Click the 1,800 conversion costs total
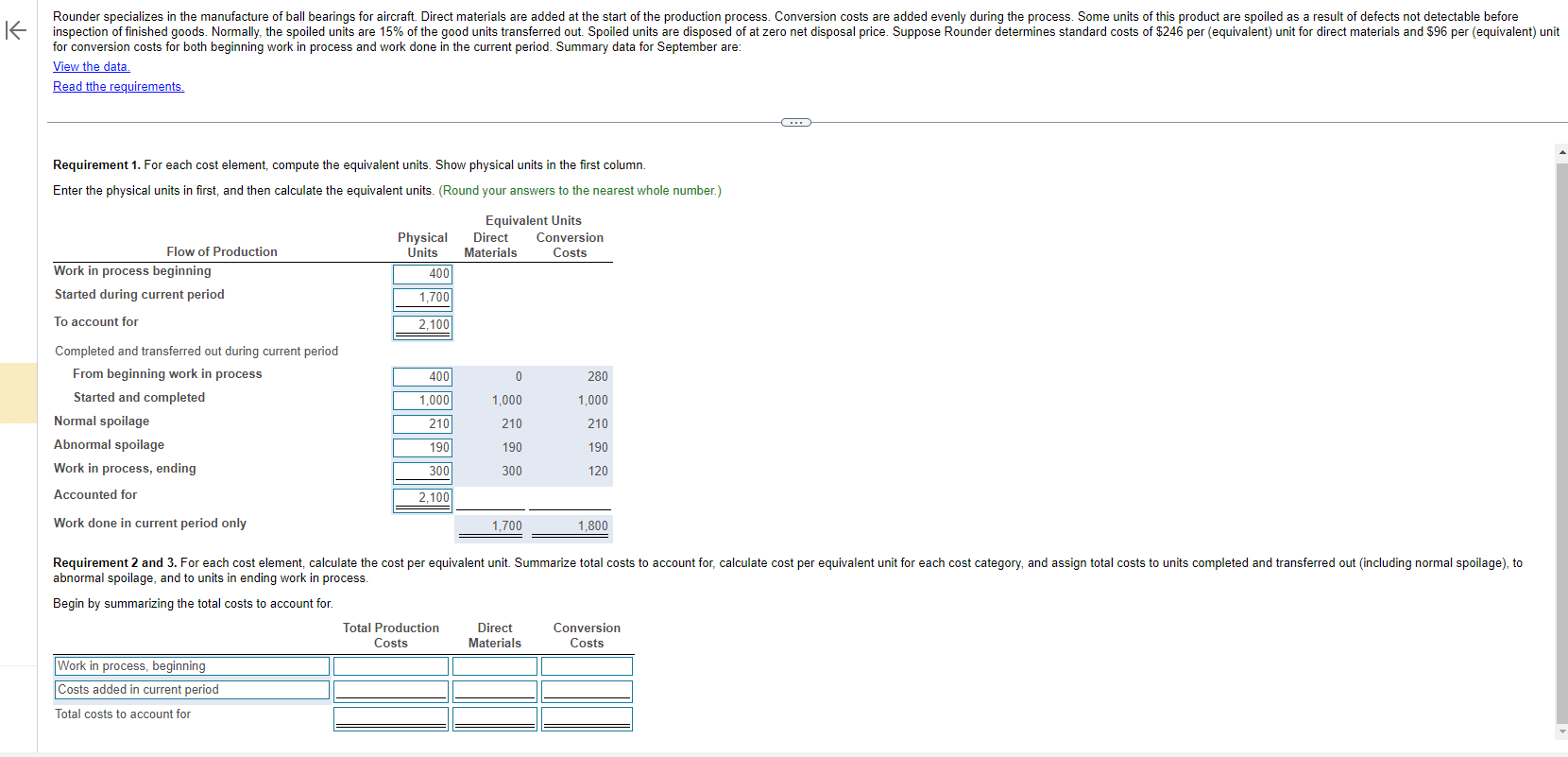The image size is (1568, 757). (x=593, y=525)
